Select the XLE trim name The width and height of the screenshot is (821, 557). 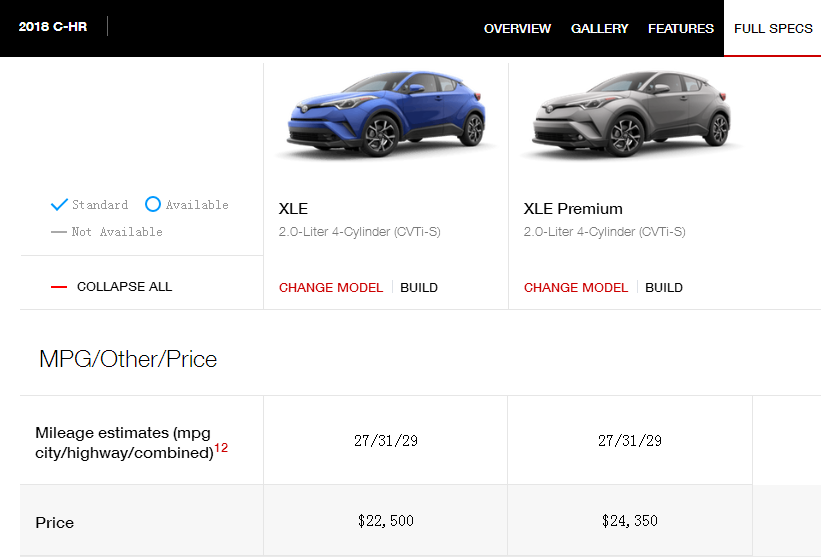pos(293,209)
